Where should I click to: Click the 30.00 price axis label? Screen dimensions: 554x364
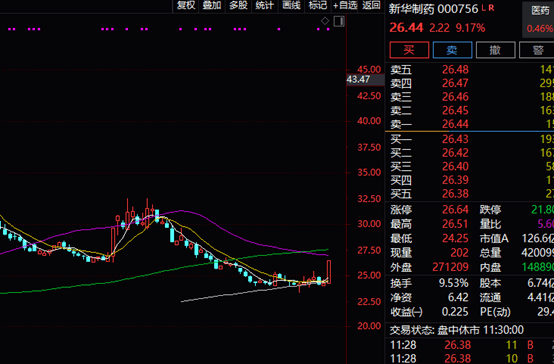pos(369,224)
